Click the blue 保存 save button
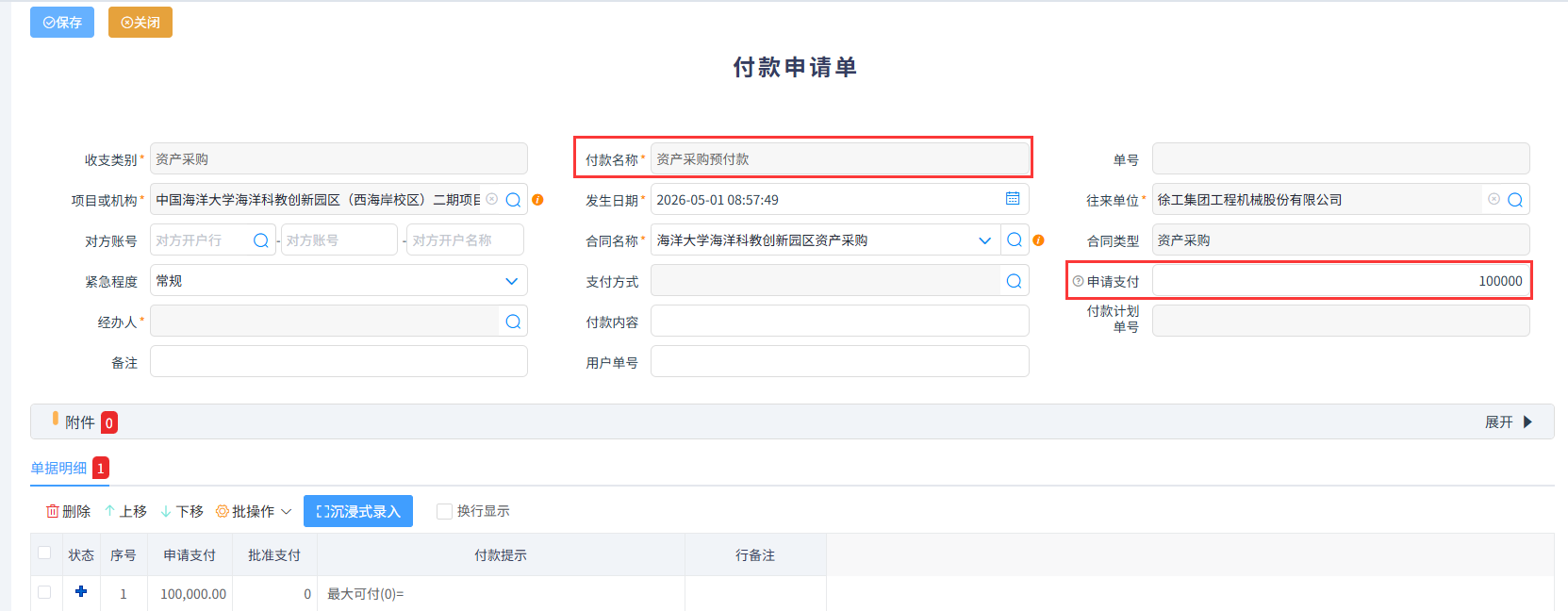 62,22
